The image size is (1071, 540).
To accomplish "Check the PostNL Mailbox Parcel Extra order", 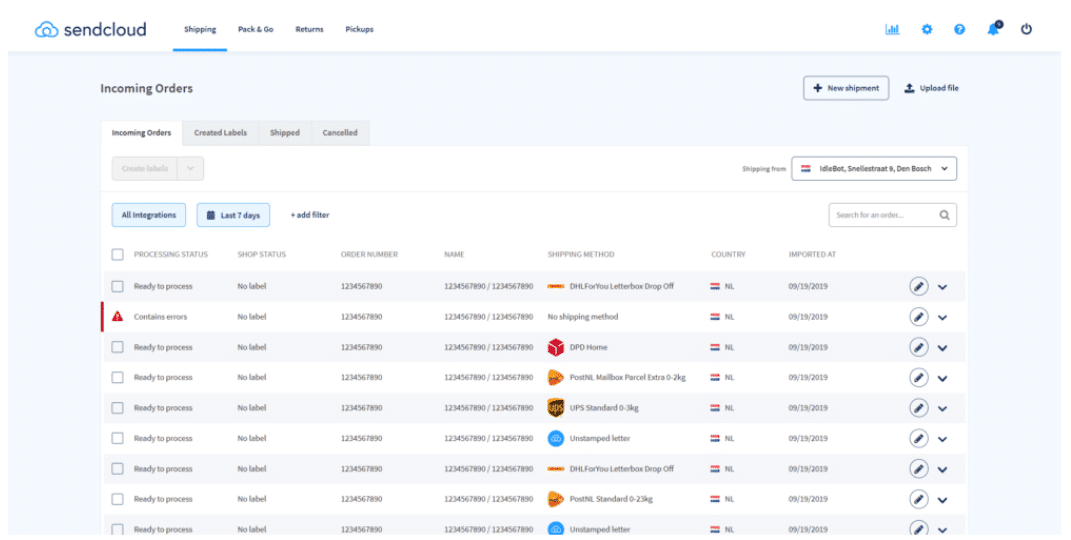I will pyautogui.click(x=117, y=378).
